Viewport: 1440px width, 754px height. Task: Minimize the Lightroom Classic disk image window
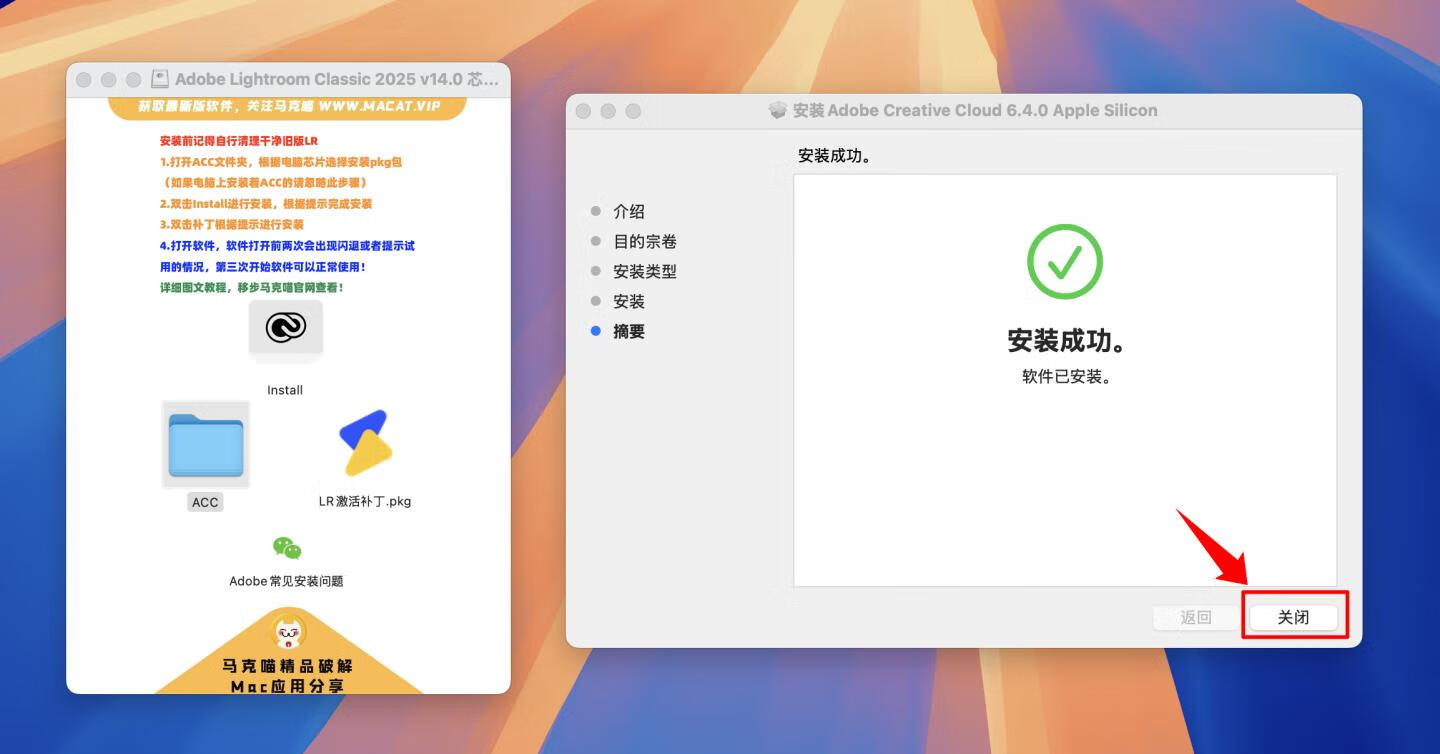click(x=108, y=79)
